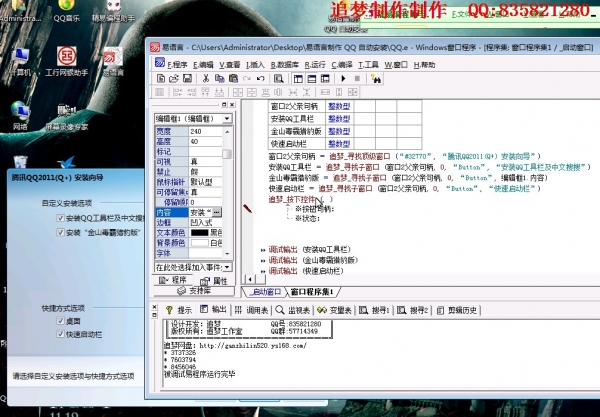The height and width of the screenshot is (417, 600).
Task: Click the 工行网银助手 desktop icon
Action: 67,61
